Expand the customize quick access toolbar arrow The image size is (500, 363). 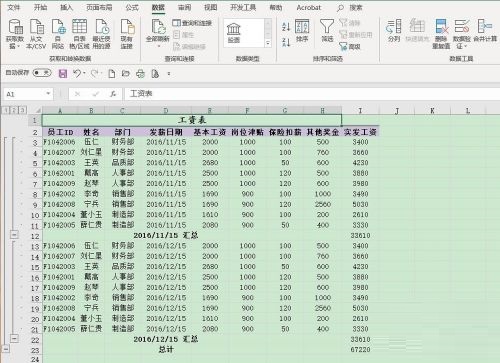click(169, 73)
